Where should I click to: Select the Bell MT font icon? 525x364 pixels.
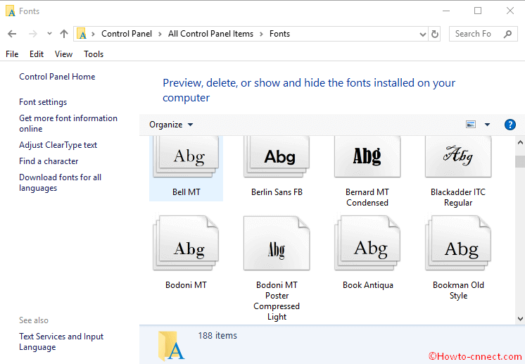[x=186, y=157]
